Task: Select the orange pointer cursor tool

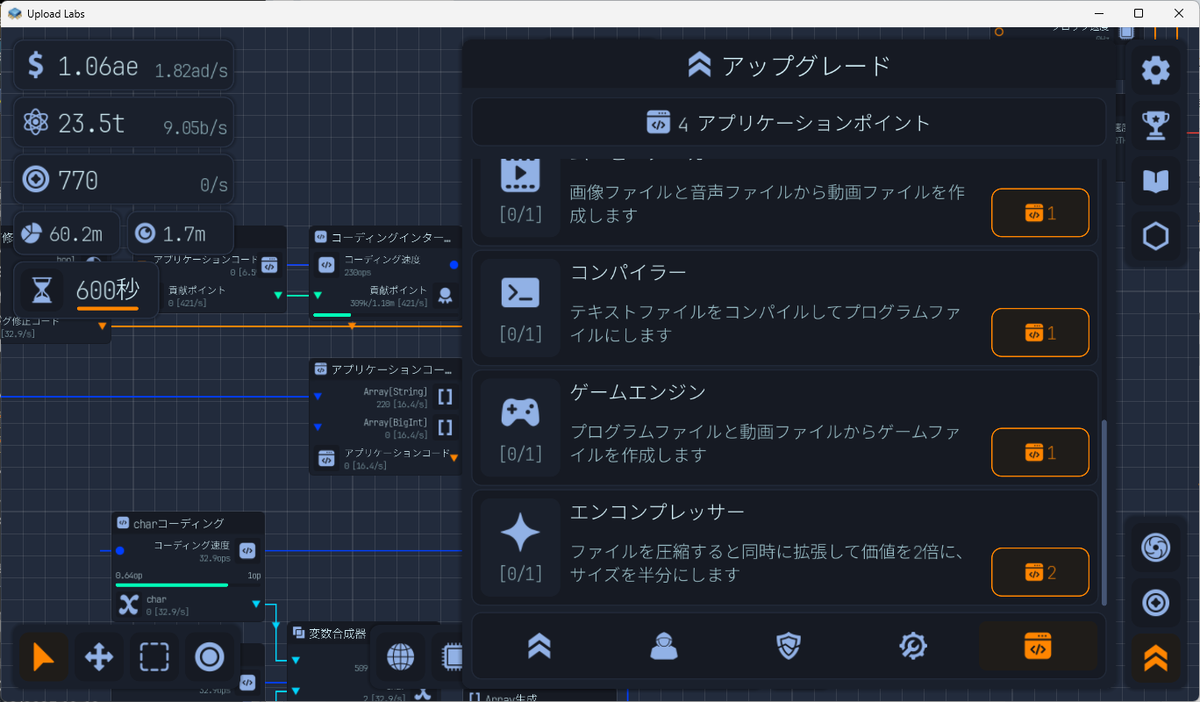Action: pyautogui.click(x=44, y=657)
